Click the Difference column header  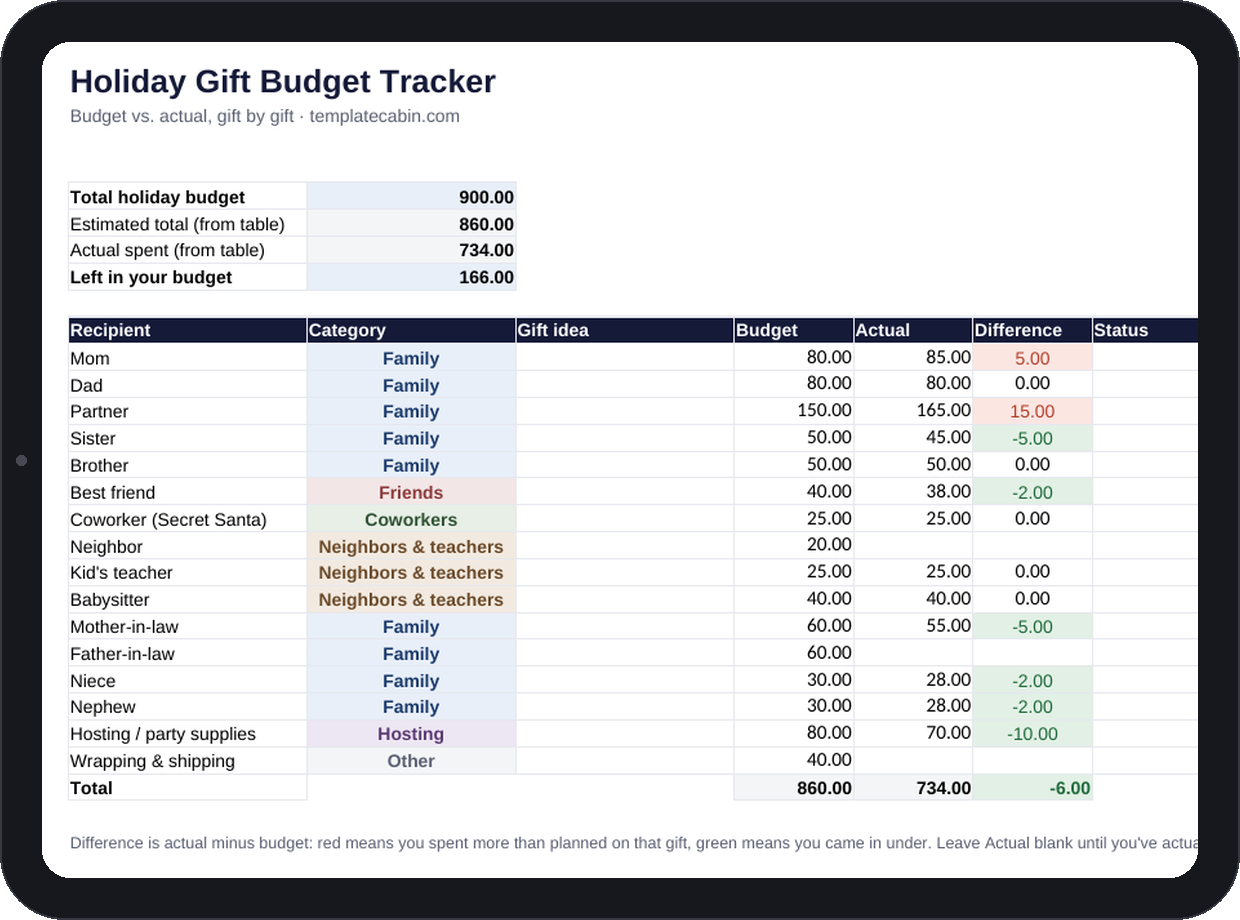click(x=1032, y=330)
